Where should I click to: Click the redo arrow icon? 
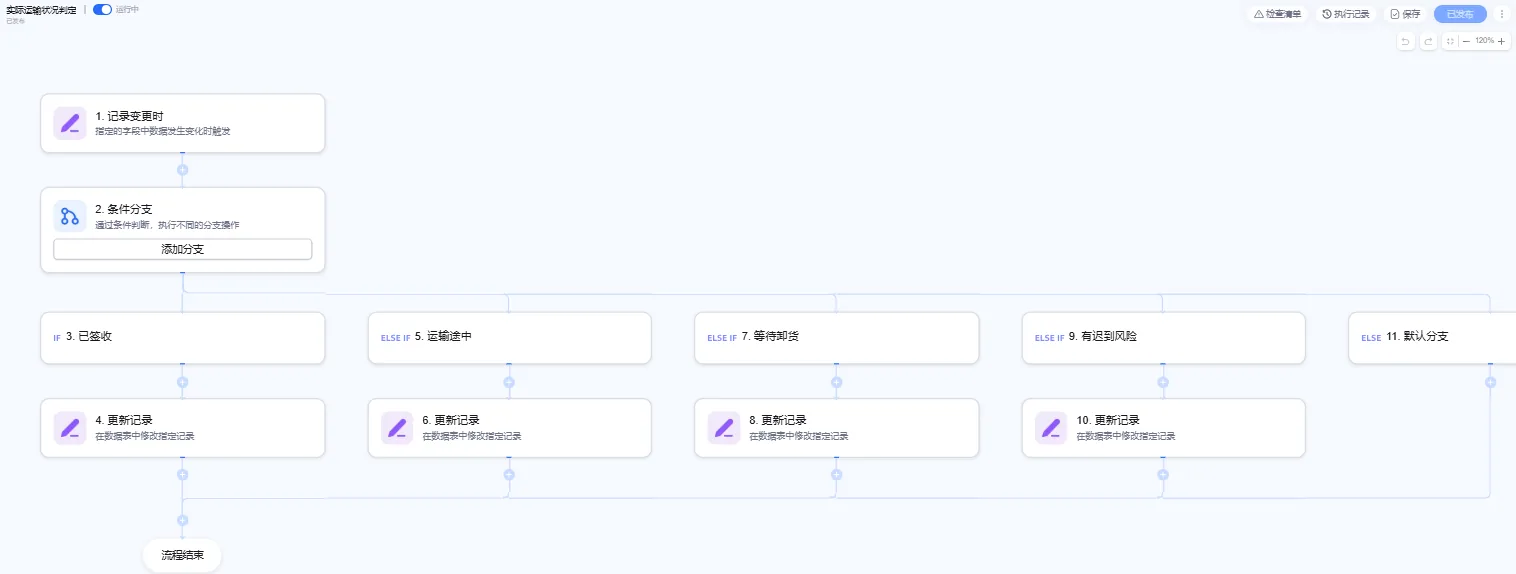tap(1428, 41)
